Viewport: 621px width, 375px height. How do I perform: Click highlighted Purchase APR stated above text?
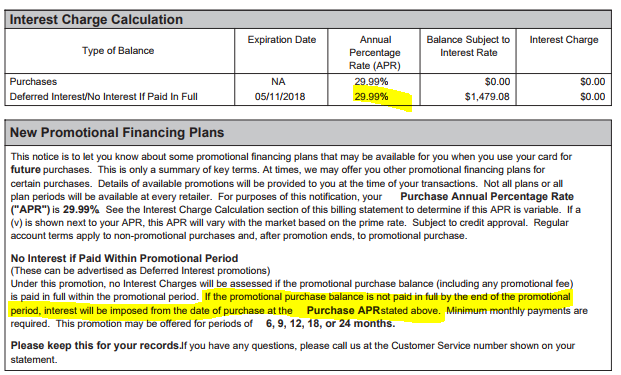coord(373,310)
